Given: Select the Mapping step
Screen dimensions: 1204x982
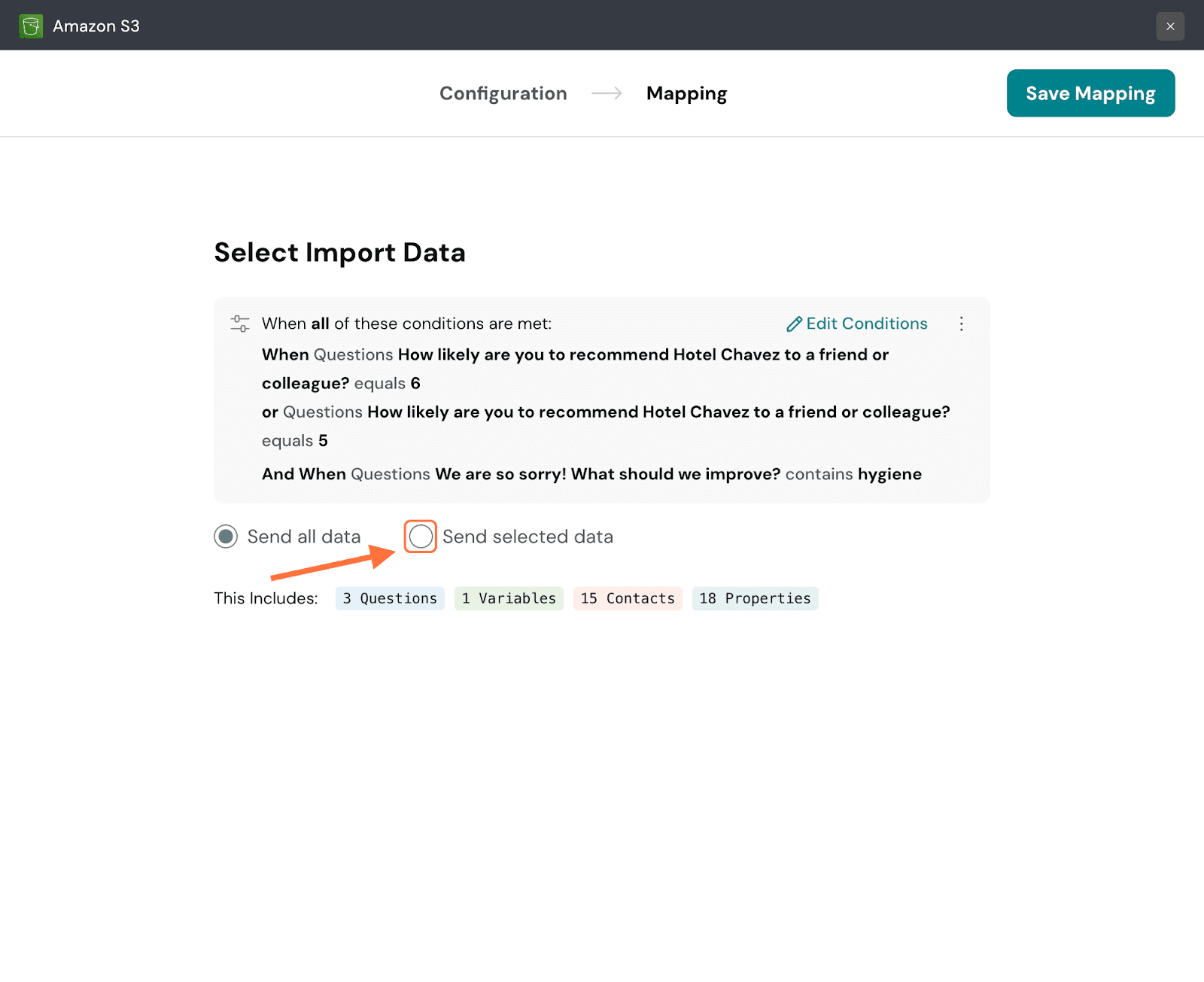Looking at the screenshot, I should pyautogui.click(x=686, y=93).
